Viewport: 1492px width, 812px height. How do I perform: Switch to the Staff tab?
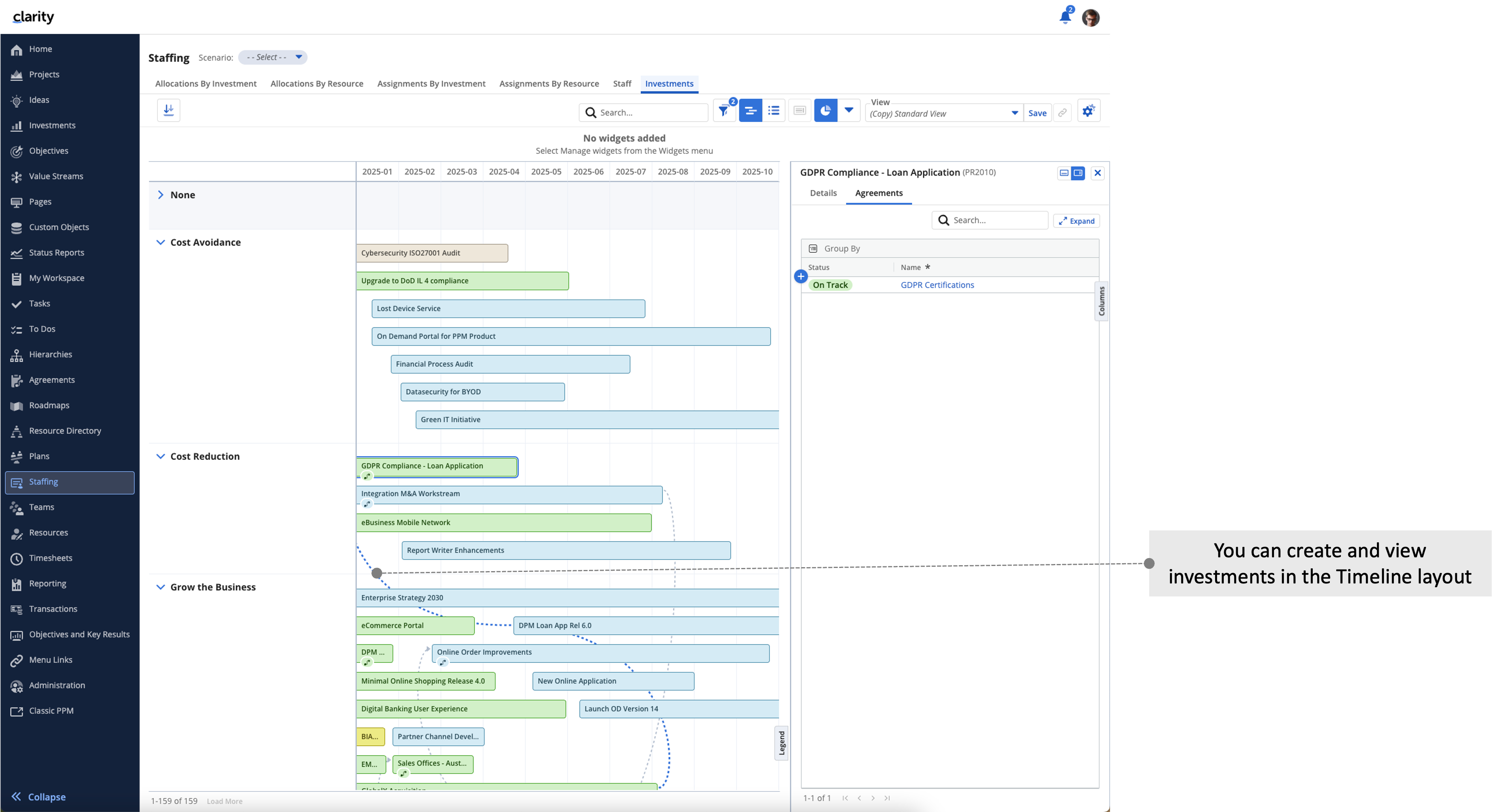pos(622,83)
